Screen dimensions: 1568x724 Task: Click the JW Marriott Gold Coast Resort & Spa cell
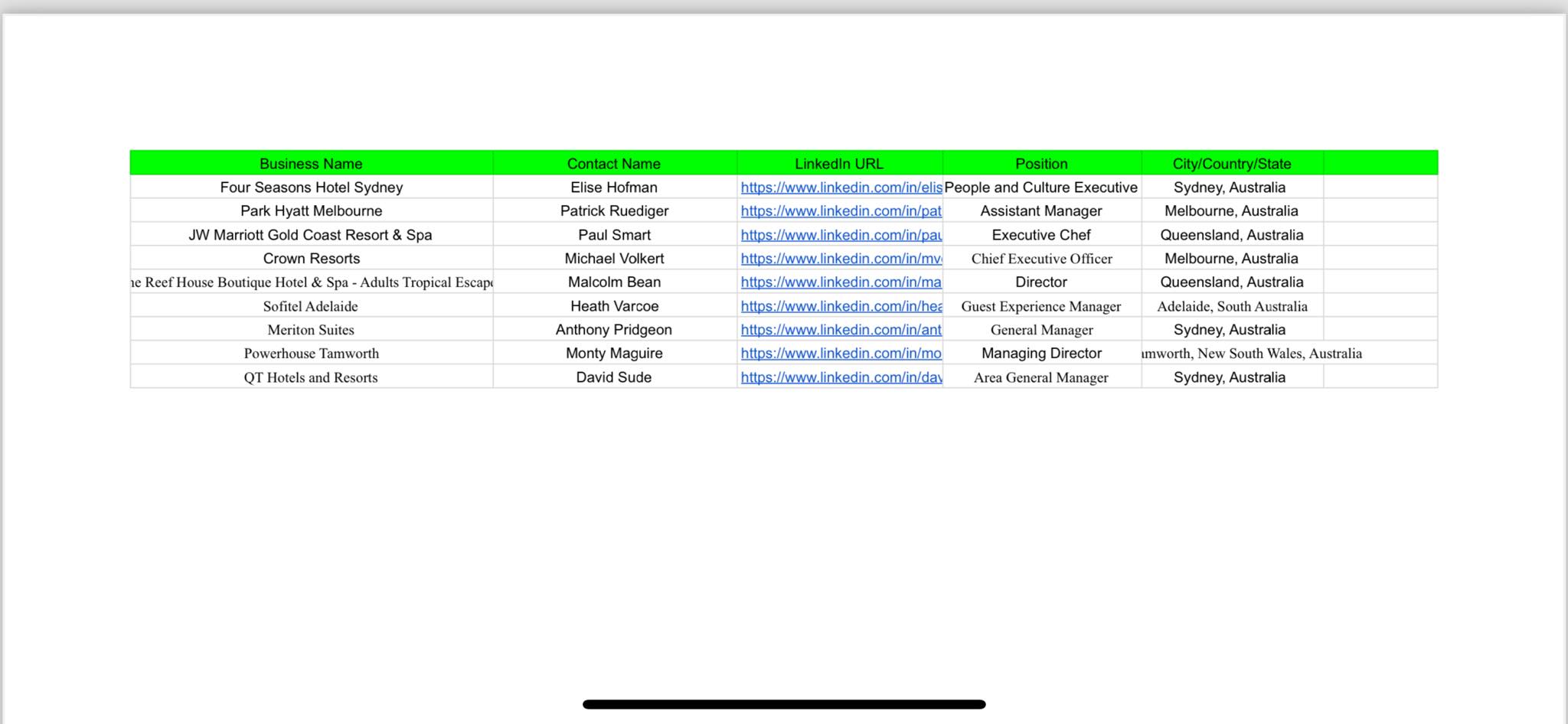coord(312,235)
